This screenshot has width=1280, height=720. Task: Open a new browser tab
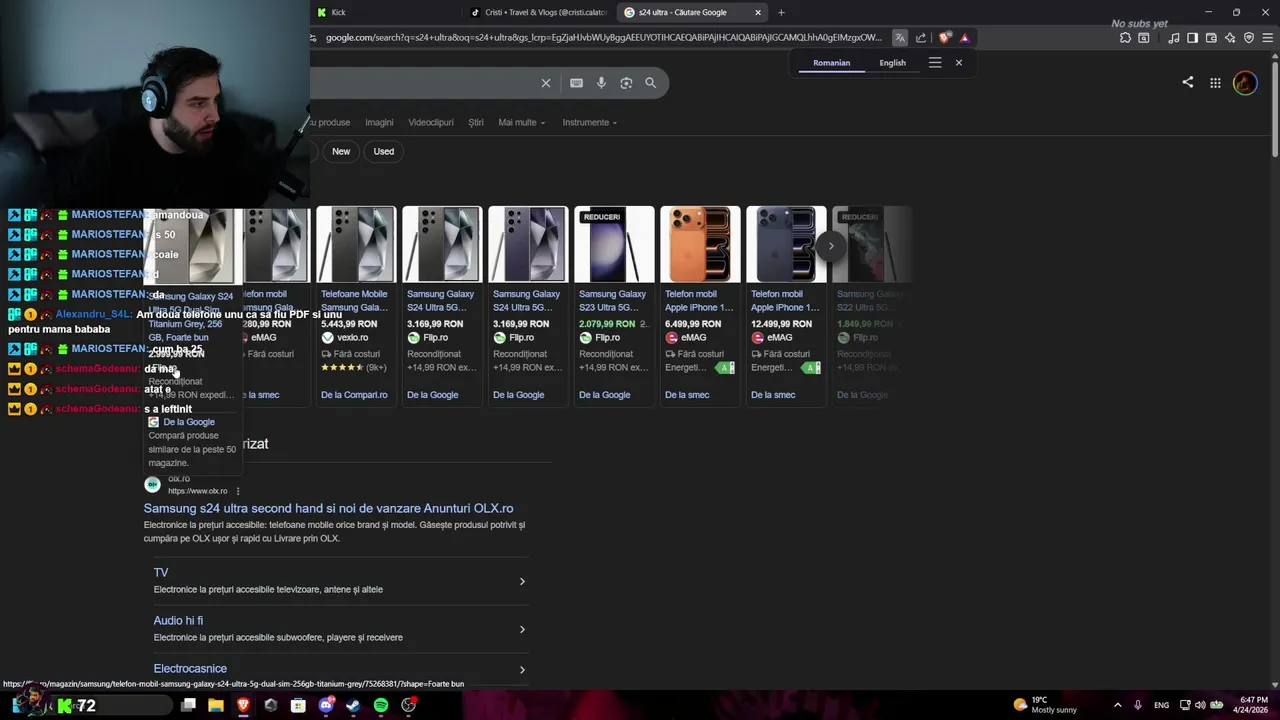(781, 12)
